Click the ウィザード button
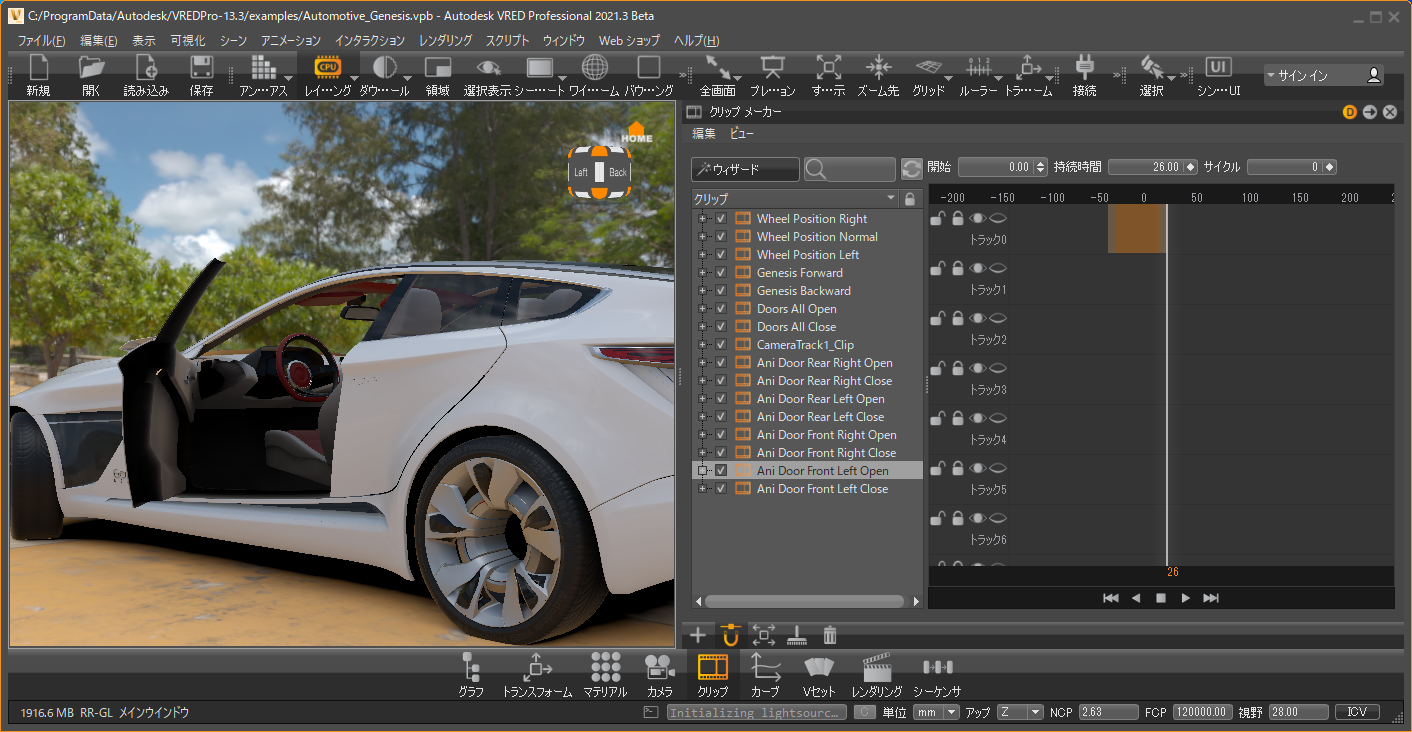This screenshot has height=732, width=1412. click(745, 169)
